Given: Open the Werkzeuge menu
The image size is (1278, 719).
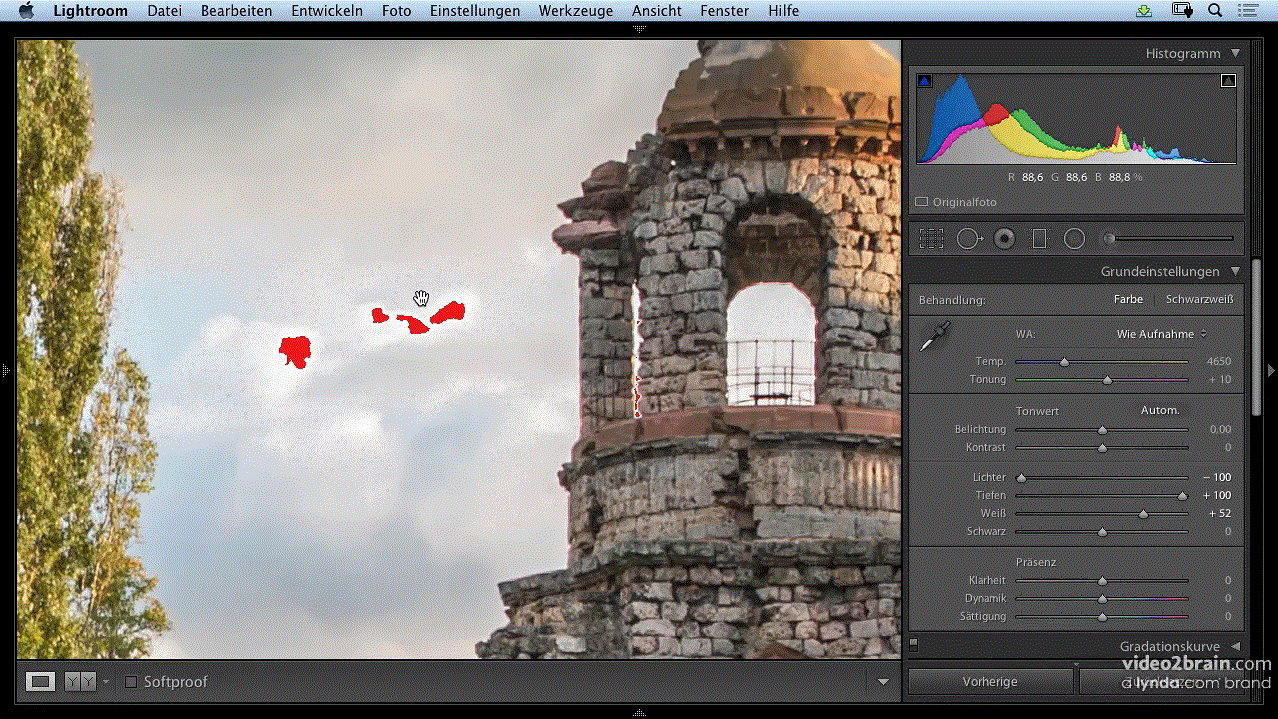Looking at the screenshot, I should (x=576, y=11).
